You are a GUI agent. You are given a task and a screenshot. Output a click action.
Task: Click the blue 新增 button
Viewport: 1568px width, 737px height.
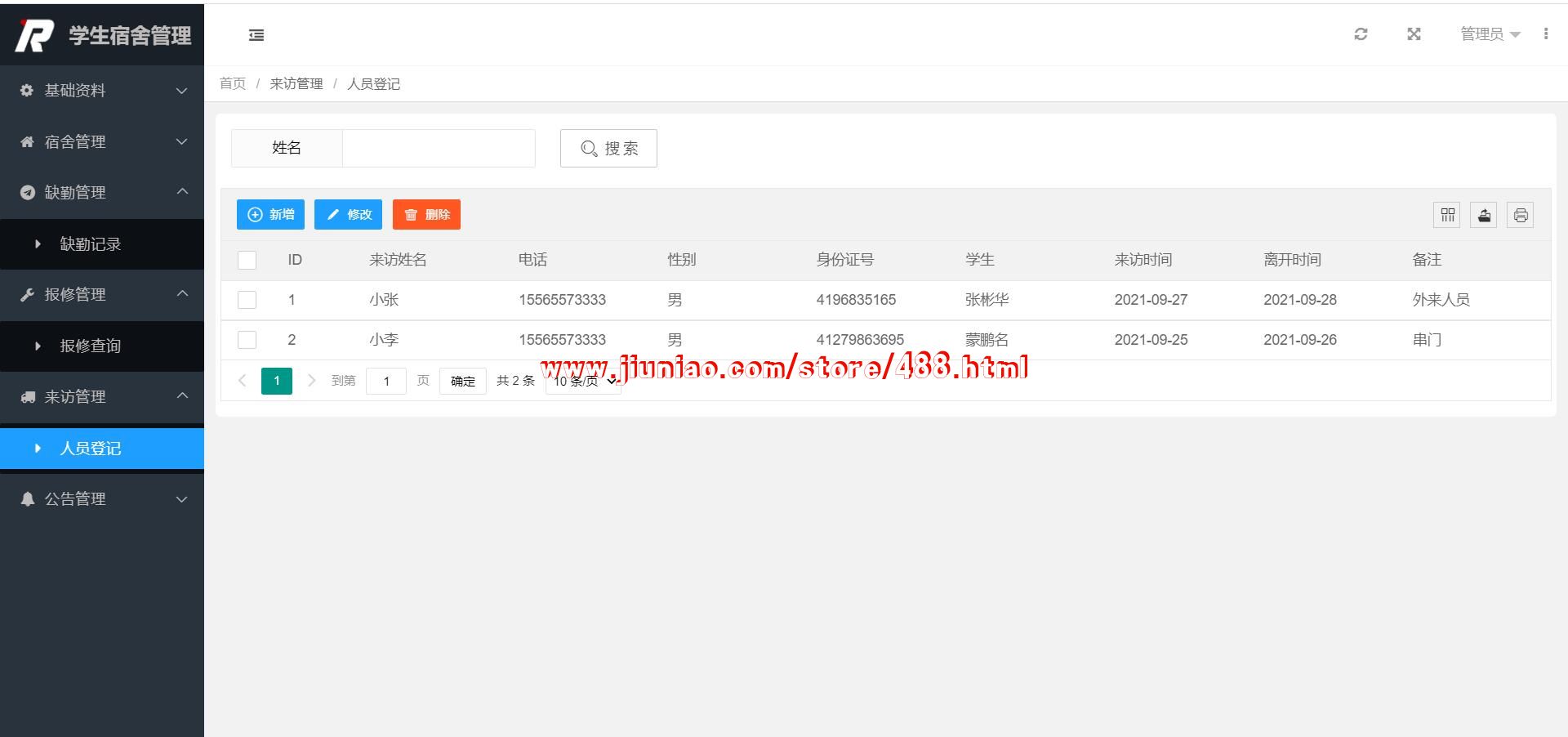270,214
